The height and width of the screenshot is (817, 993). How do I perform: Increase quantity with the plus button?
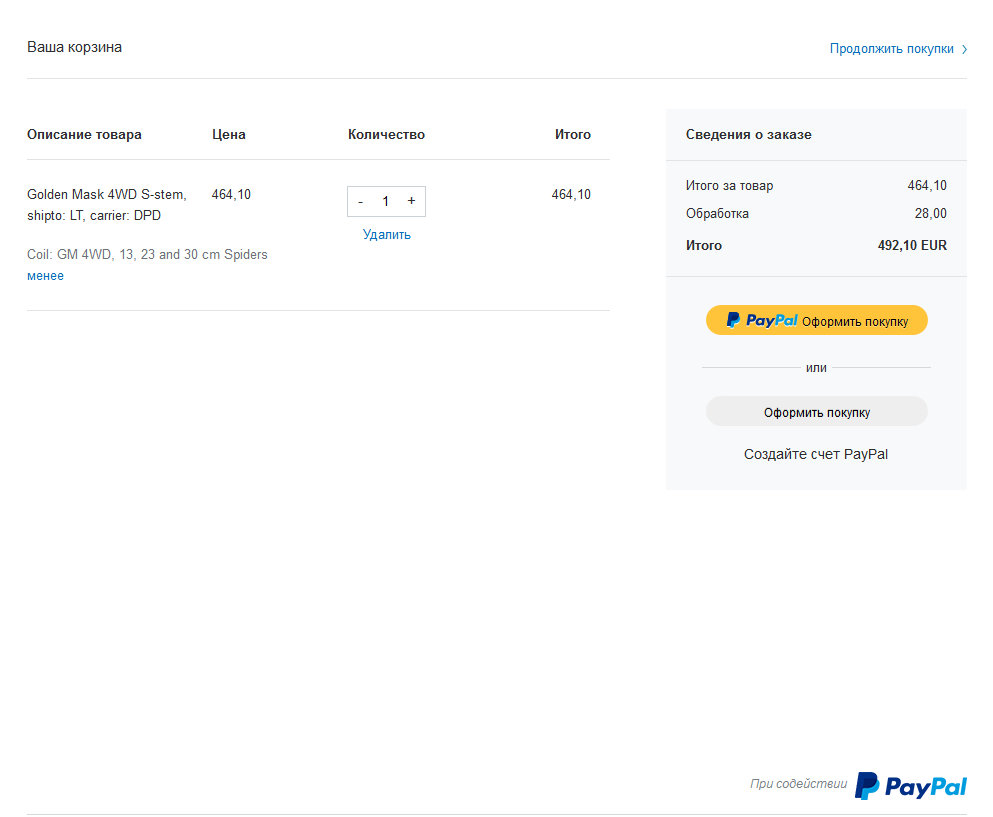[411, 201]
